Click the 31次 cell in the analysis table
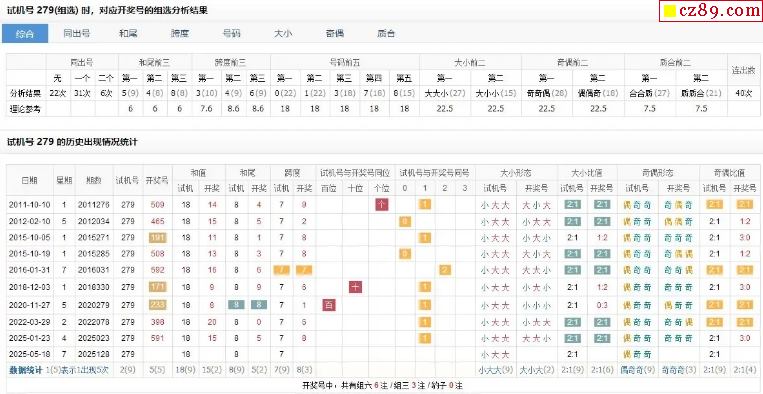 [x=82, y=93]
